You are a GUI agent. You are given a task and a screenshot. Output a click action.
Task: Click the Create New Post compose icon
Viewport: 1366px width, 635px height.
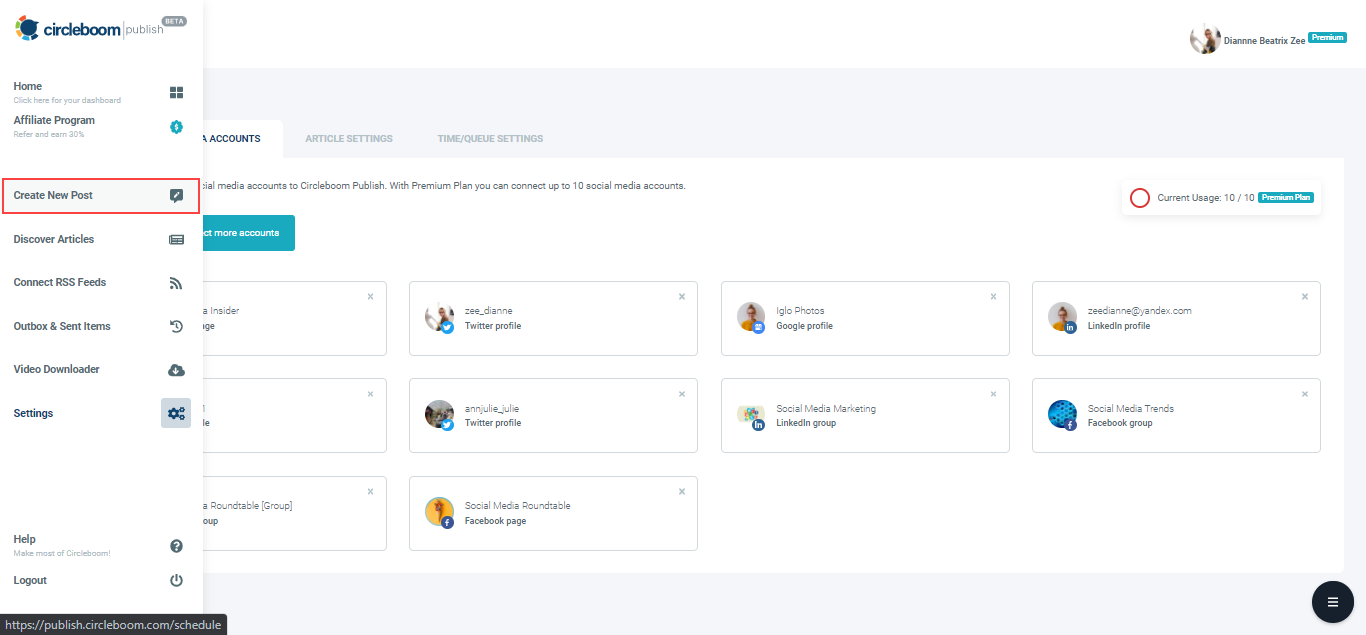pyautogui.click(x=176, y=196)
